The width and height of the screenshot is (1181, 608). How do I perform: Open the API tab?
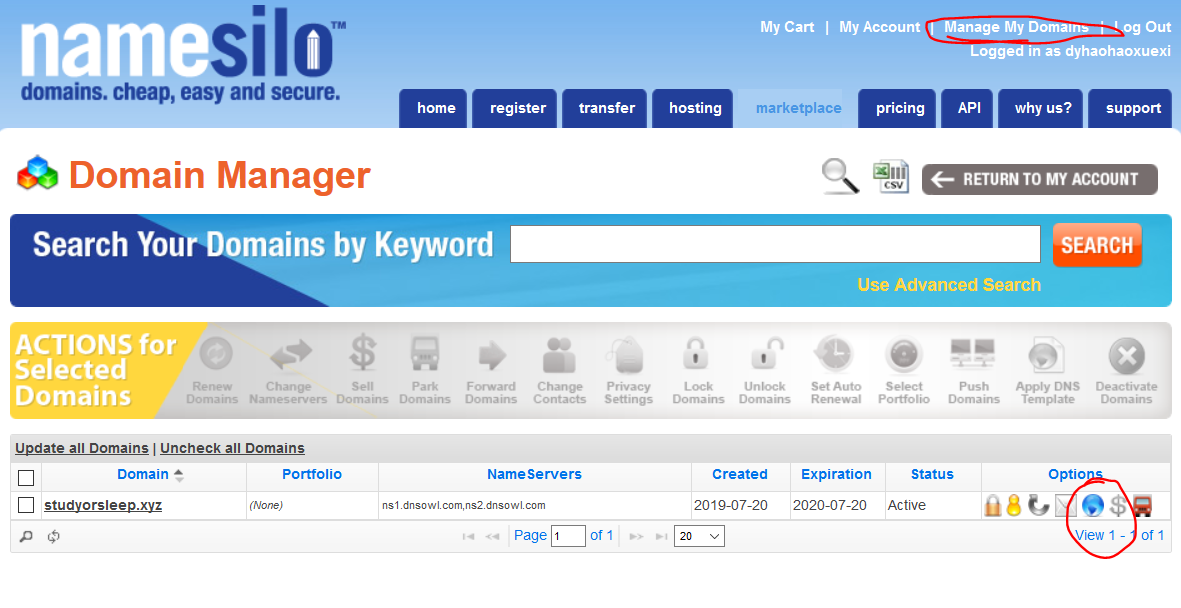tap(967, 108)
